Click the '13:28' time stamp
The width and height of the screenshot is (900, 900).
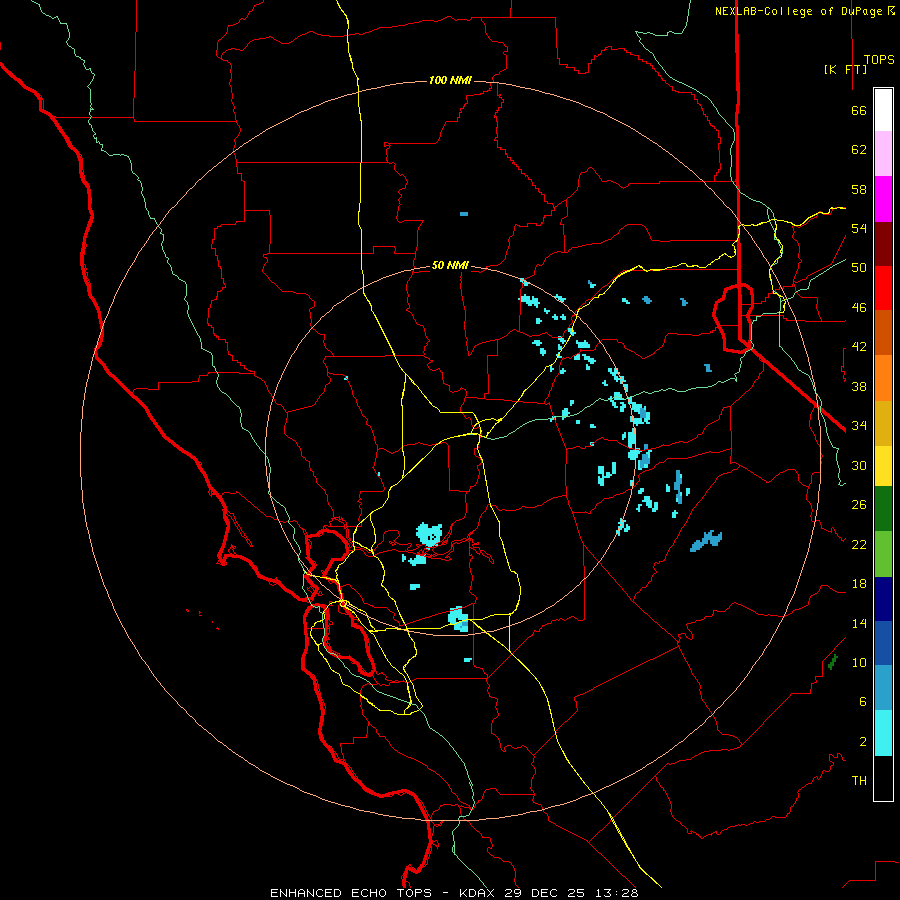[x=615, y=893]
